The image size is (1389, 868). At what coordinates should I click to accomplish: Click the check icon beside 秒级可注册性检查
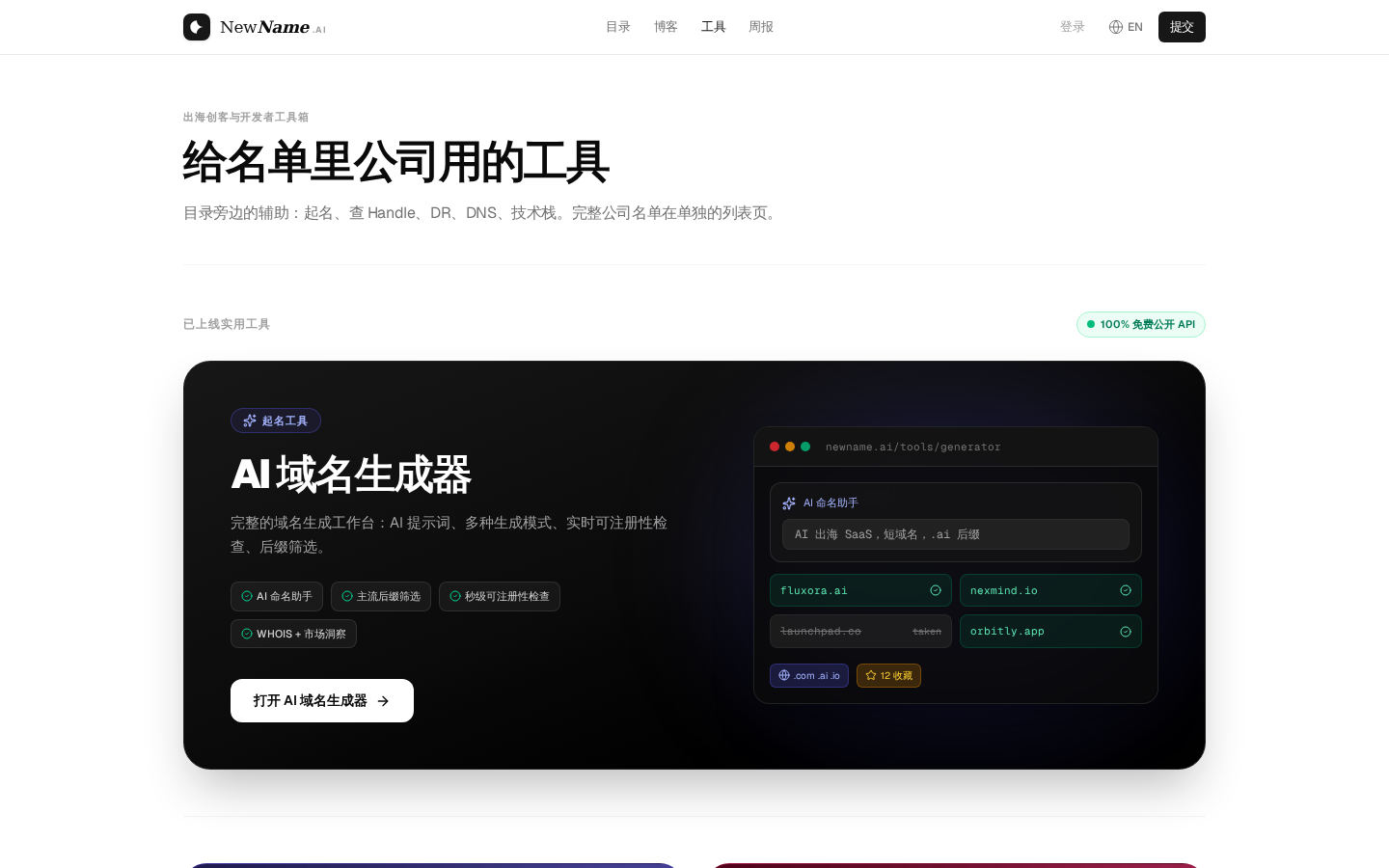point(455,596)
